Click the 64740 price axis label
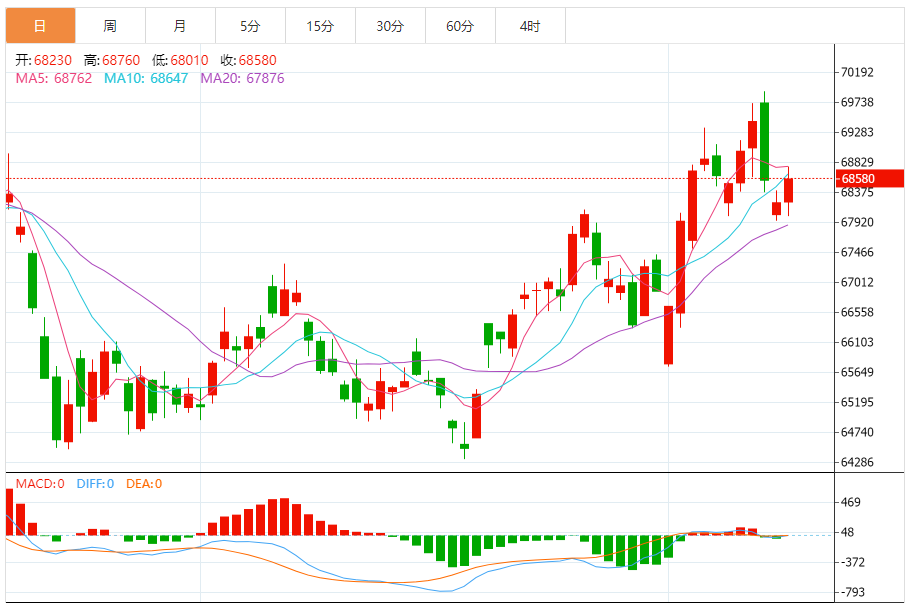This screenshot has height=603, width=909. pyautogui.click(x=857, y=432)
